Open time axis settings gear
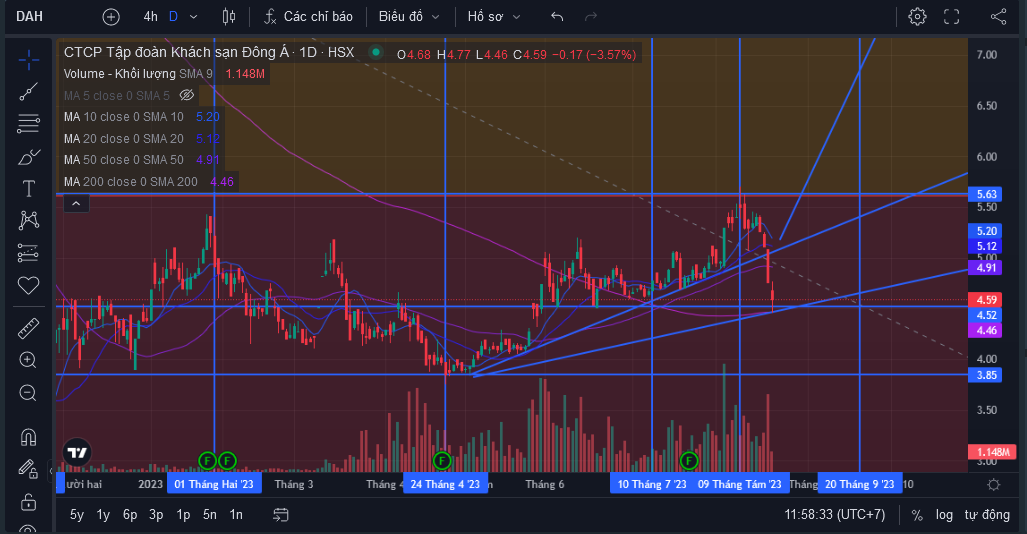1027x534 pixels. click(x=994, y=485)
